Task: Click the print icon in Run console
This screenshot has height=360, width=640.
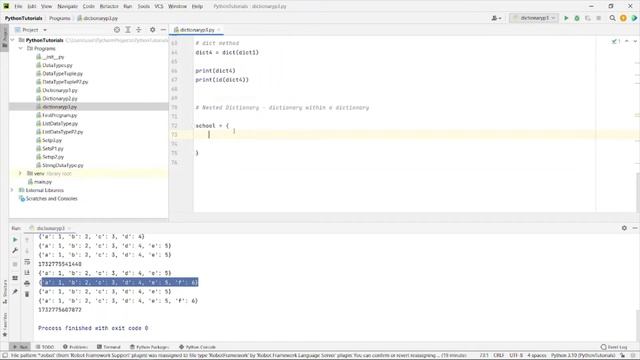Action: pos(27,283)
